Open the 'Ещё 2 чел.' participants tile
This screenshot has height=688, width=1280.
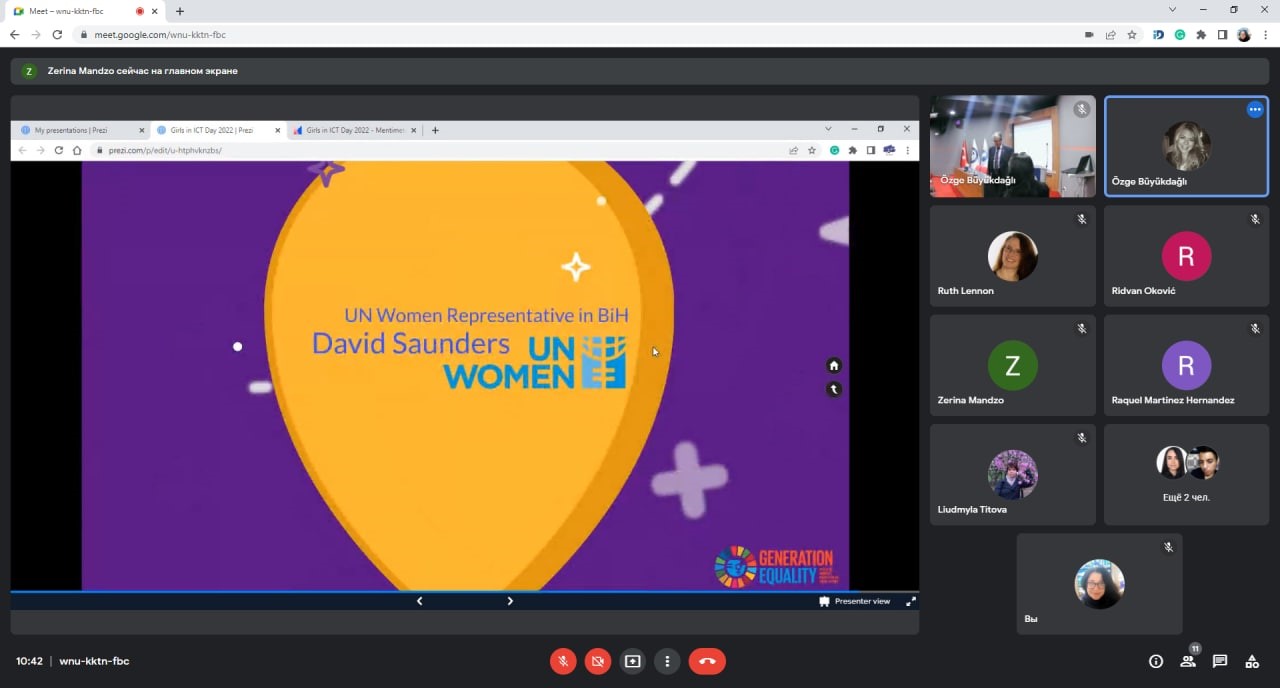coord(1186,474)
